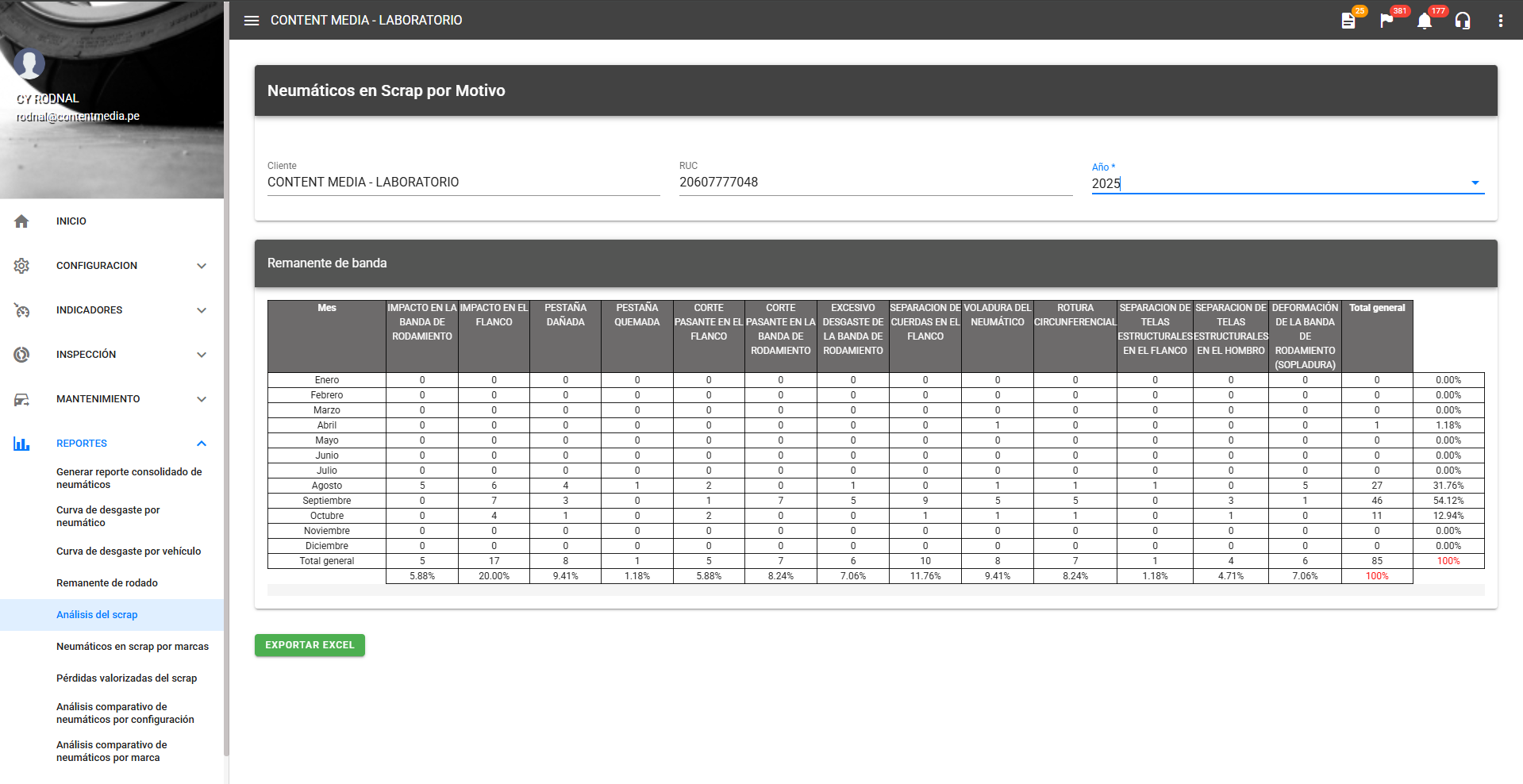This screenshot has width=1523, height=784.
Task: Click the Exportar Excel button
Action: pyautogui.click(x=310, y=645)
